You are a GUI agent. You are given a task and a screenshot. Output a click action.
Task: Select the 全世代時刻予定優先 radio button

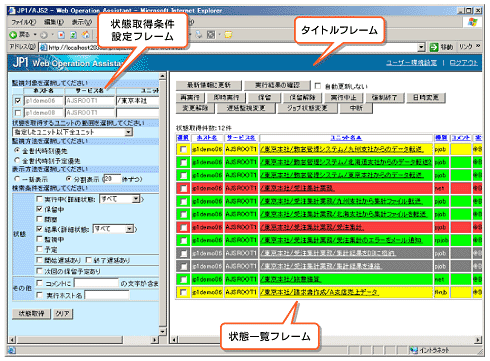pyautogui.click(x=17, y=160)
